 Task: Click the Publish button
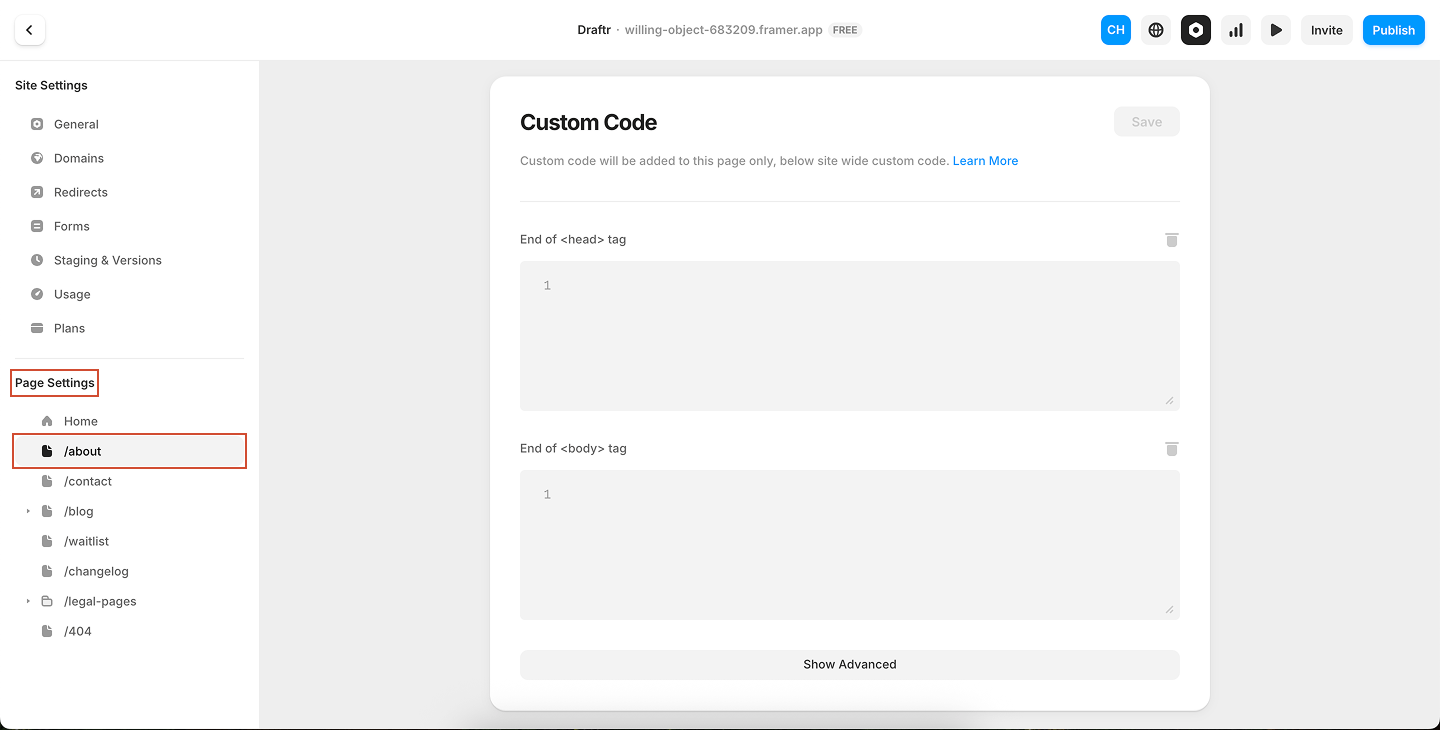click(1393, 30)
